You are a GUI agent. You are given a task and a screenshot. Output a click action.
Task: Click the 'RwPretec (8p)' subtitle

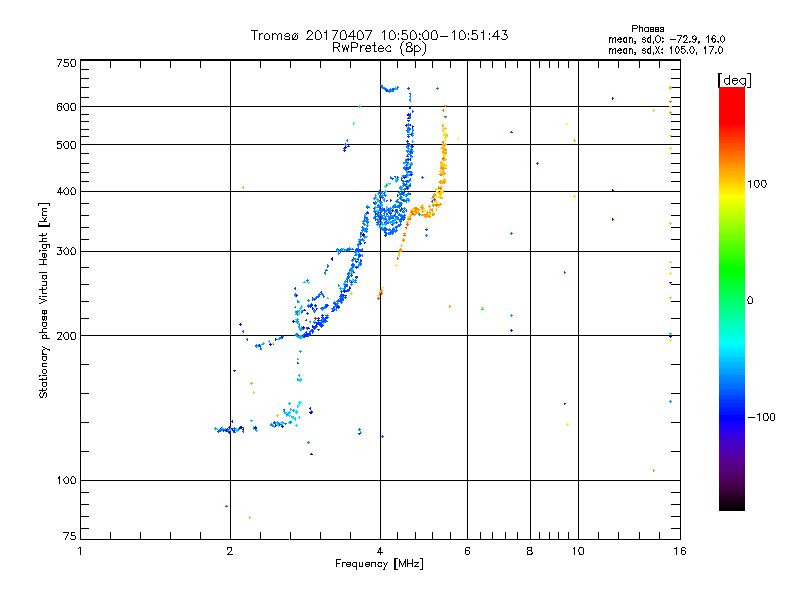(379, 48)
